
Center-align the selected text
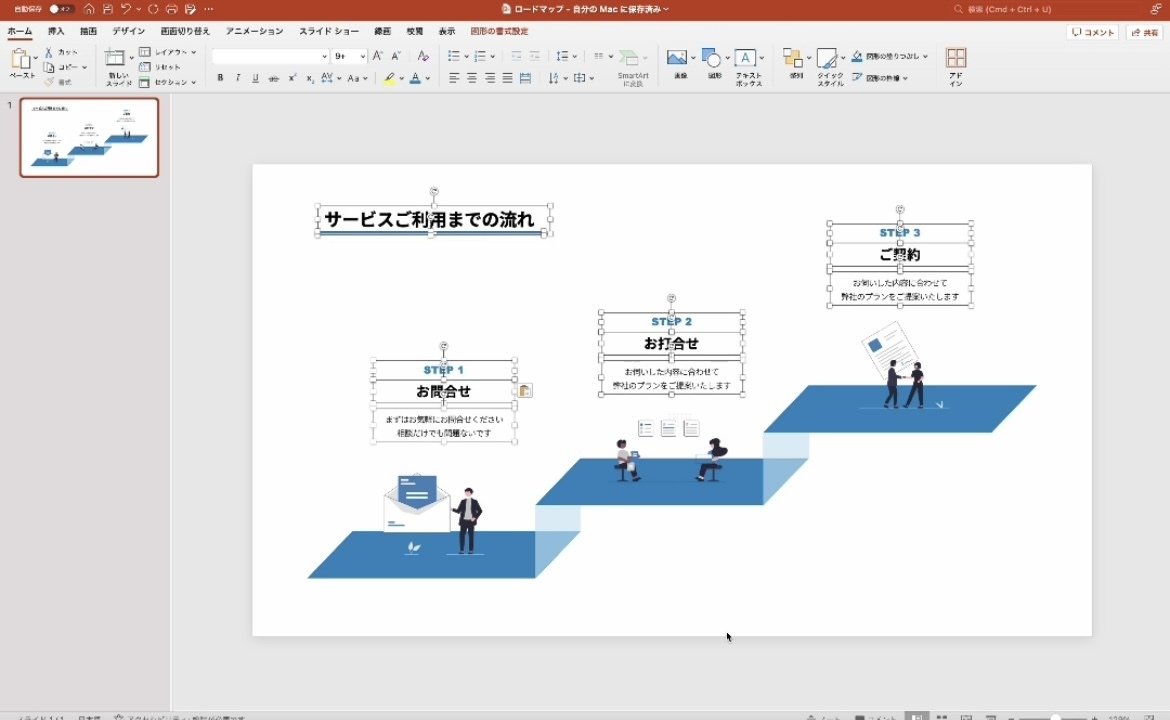(x=471, y=78)
